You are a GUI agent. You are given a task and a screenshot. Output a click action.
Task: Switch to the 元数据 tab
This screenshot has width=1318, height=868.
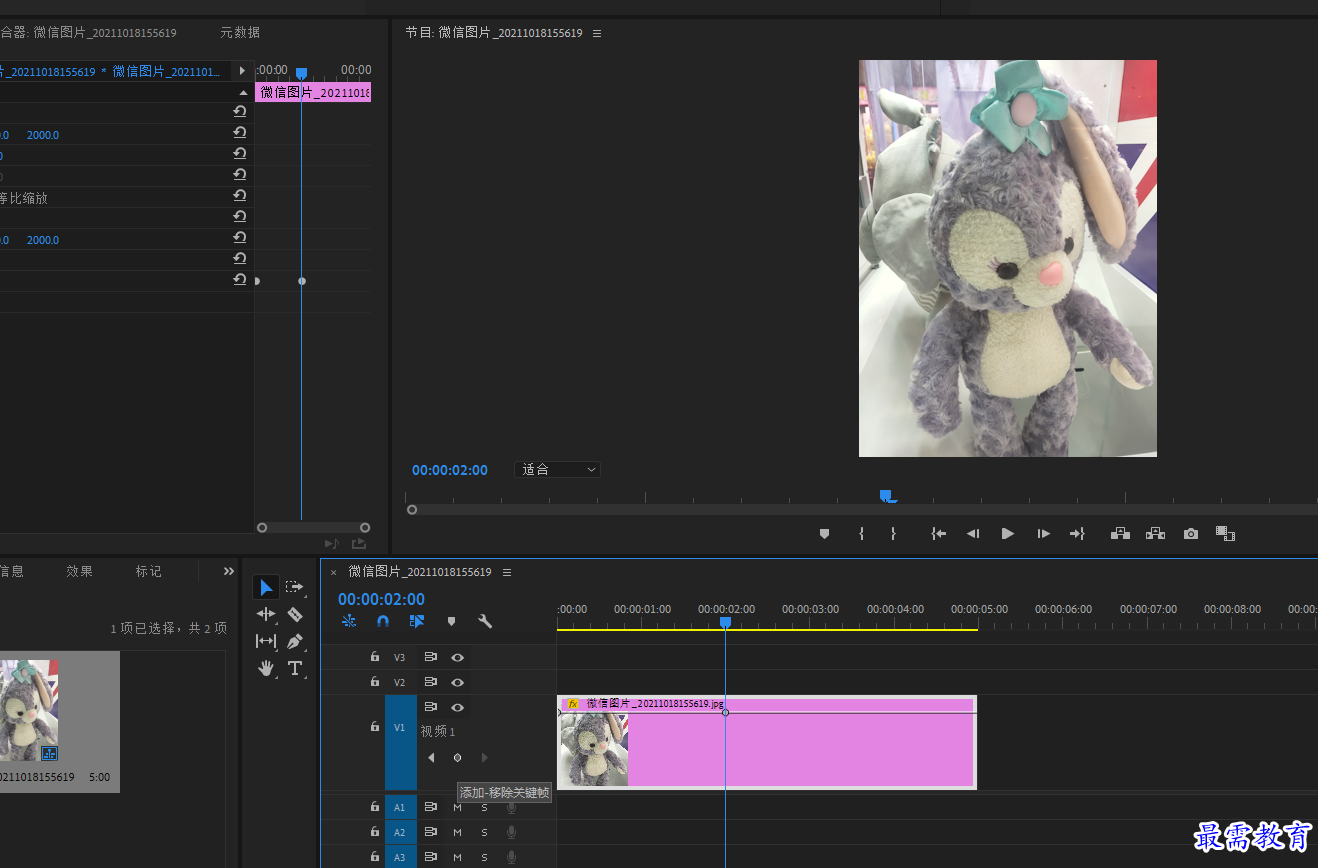(x=240, y=33)
